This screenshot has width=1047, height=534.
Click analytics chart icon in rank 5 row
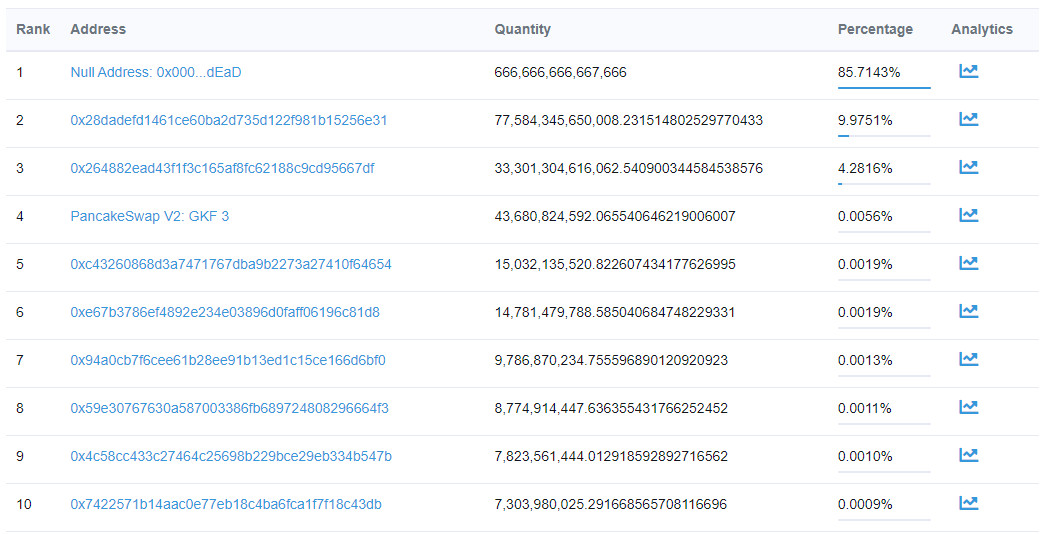click(x=968, y=263)
